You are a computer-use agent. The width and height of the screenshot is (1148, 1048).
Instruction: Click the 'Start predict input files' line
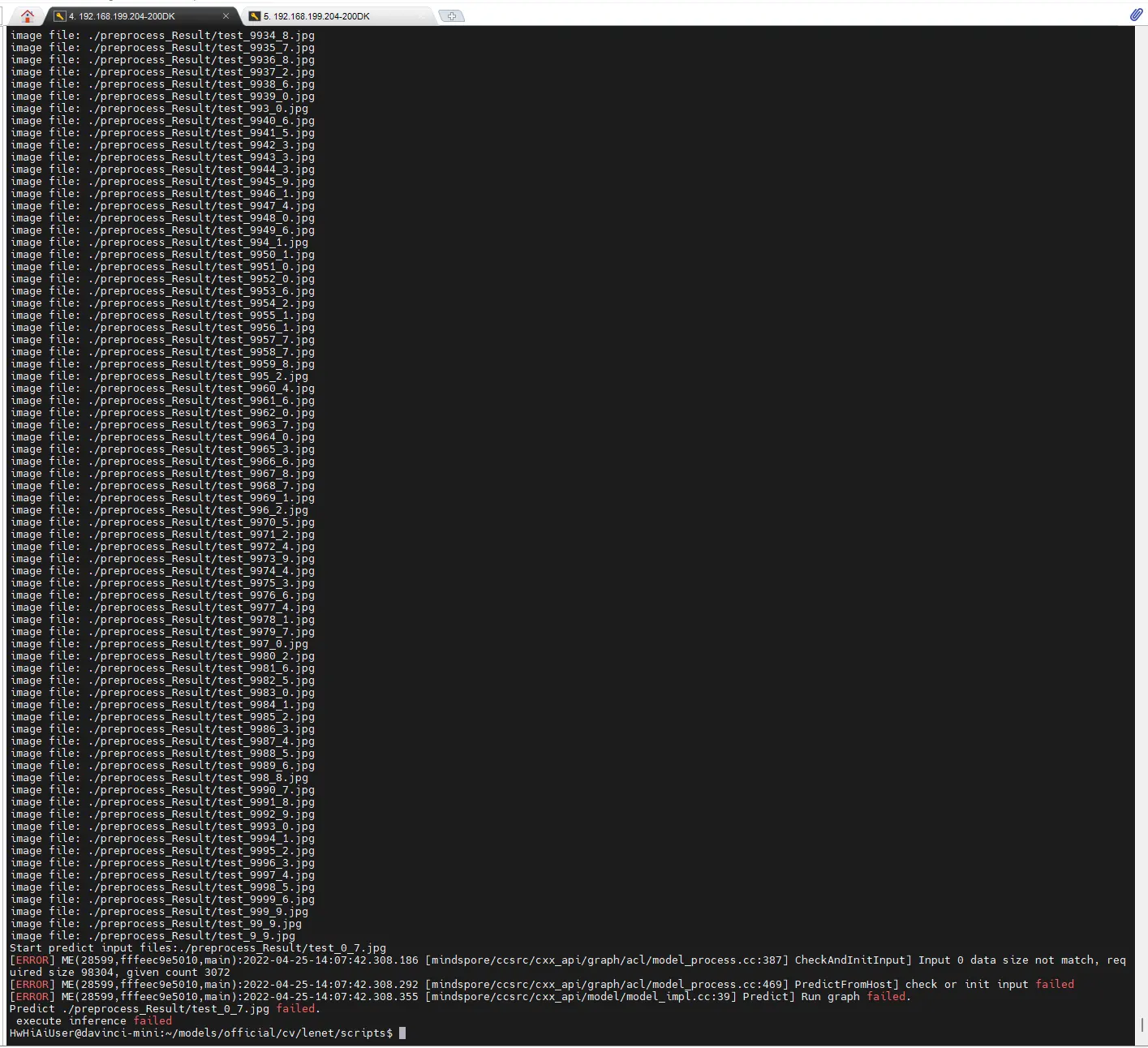[198, 947]
